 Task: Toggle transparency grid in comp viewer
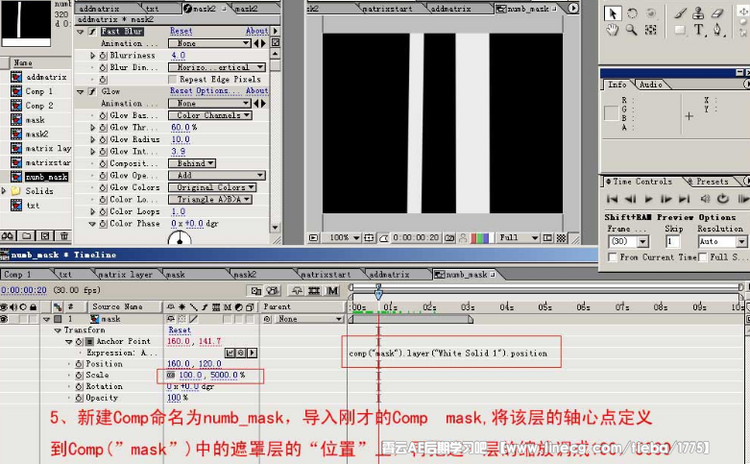click(x=561, y=238)
